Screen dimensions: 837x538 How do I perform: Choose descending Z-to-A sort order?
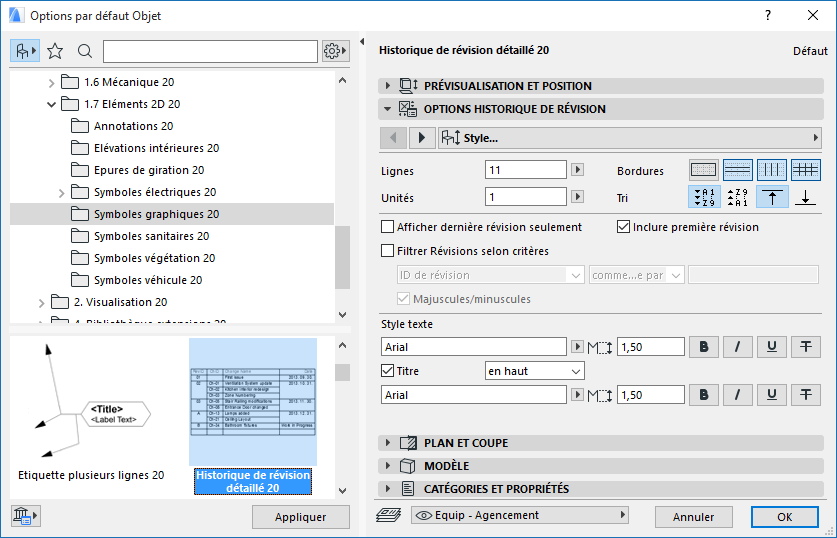pyautogui.click(x=738, y=197)
